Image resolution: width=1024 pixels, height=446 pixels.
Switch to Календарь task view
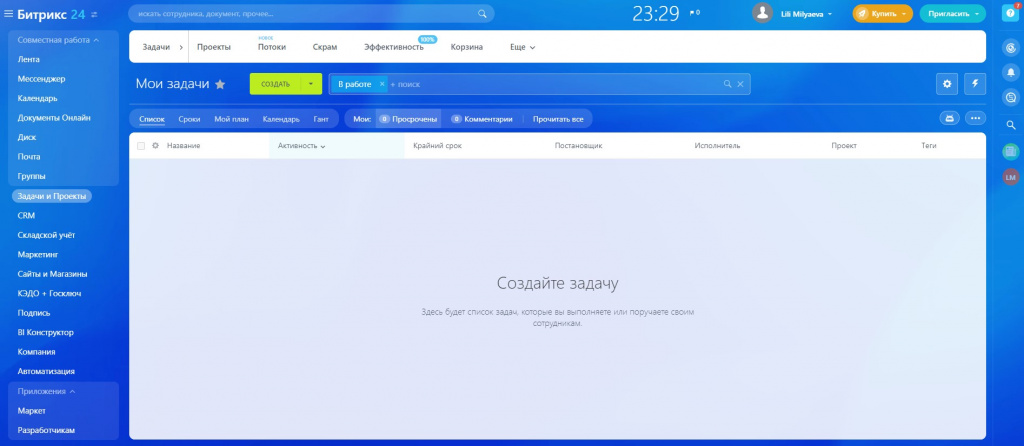coord(281,119)
